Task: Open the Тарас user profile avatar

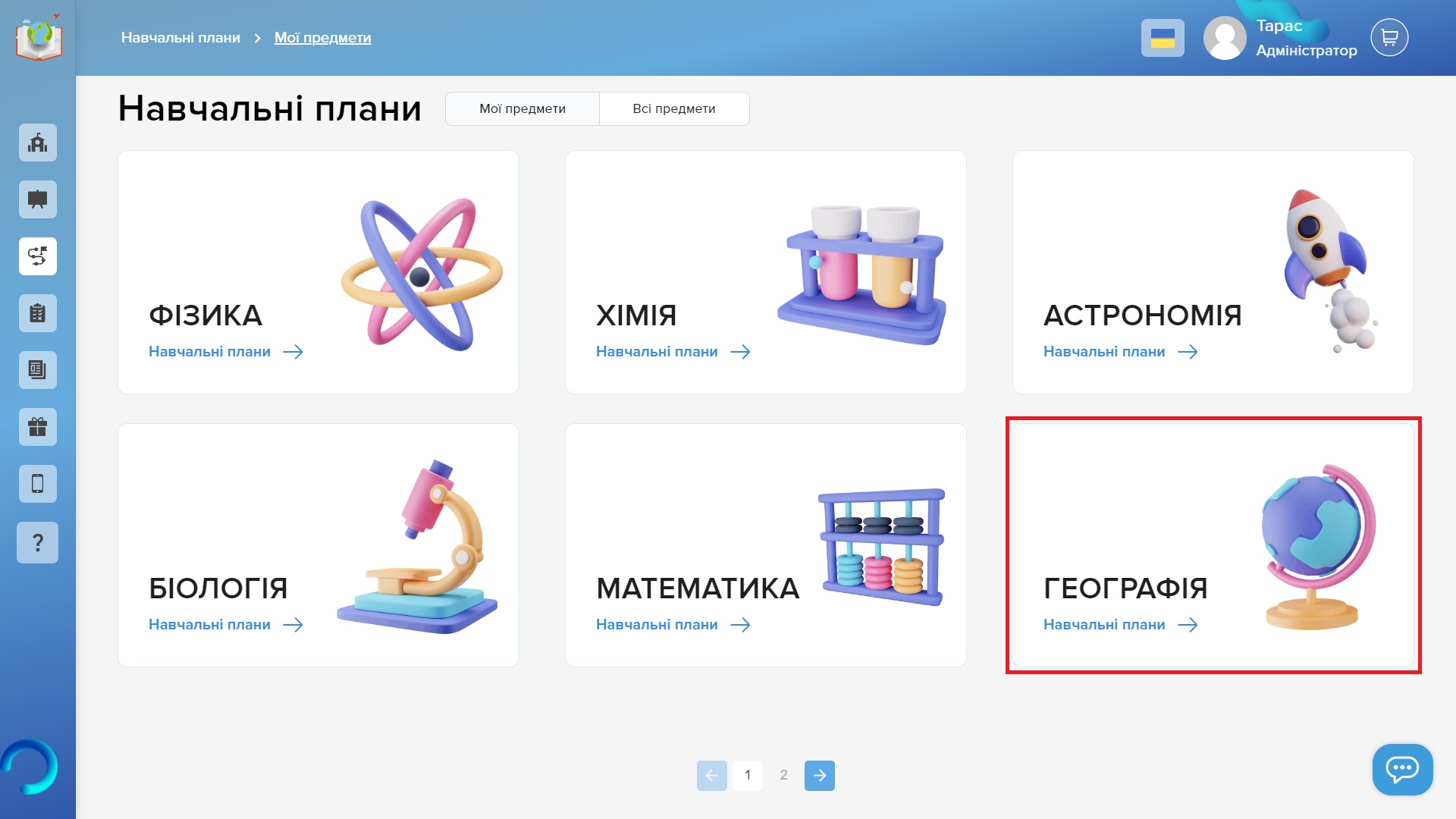Action: pyautogui.click(x=1225, y=38)
